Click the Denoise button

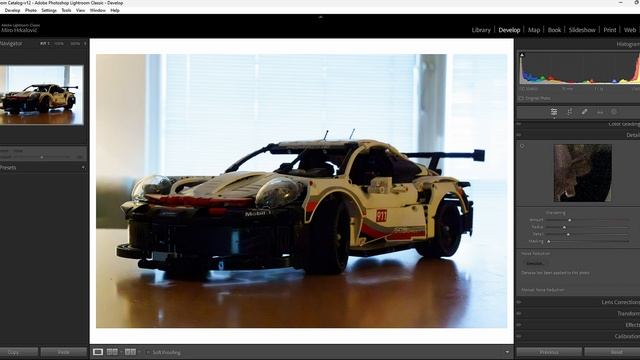(535, 264)
